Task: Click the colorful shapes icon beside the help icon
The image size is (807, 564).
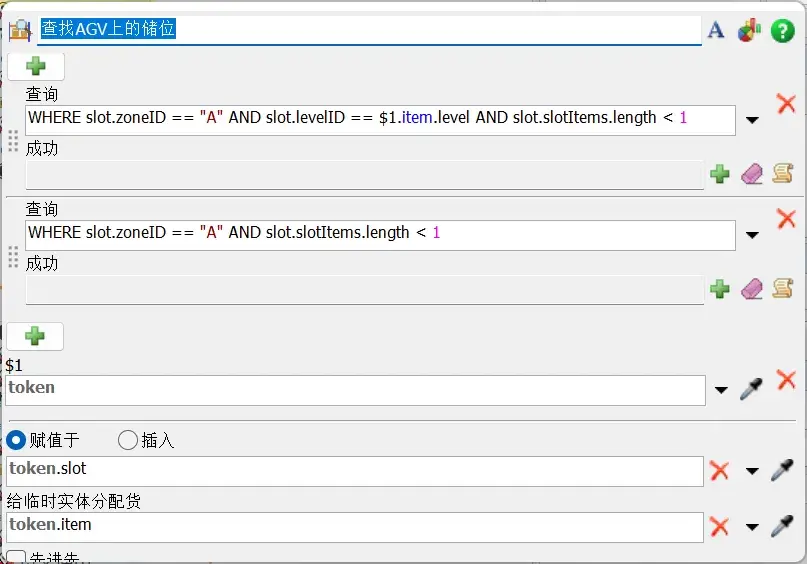Action: pos(749,30)
